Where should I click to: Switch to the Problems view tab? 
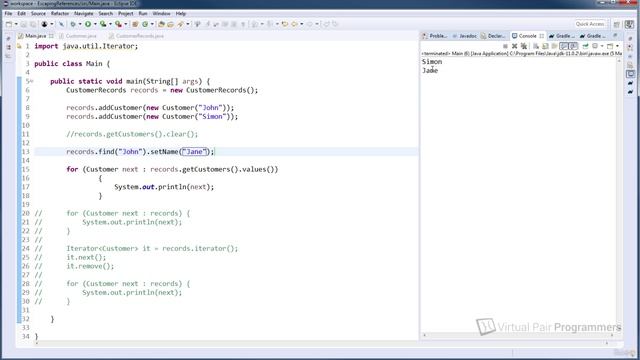(435, 36)
